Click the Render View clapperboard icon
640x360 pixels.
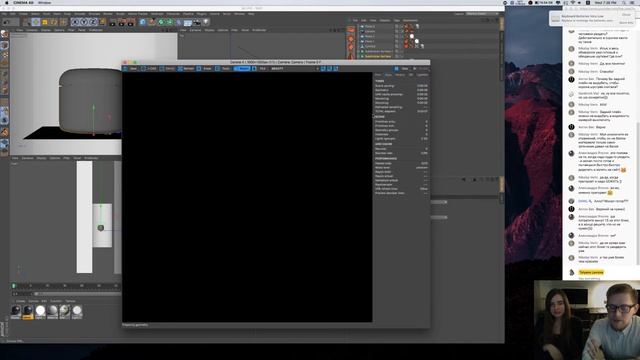[x=113, y=22]
